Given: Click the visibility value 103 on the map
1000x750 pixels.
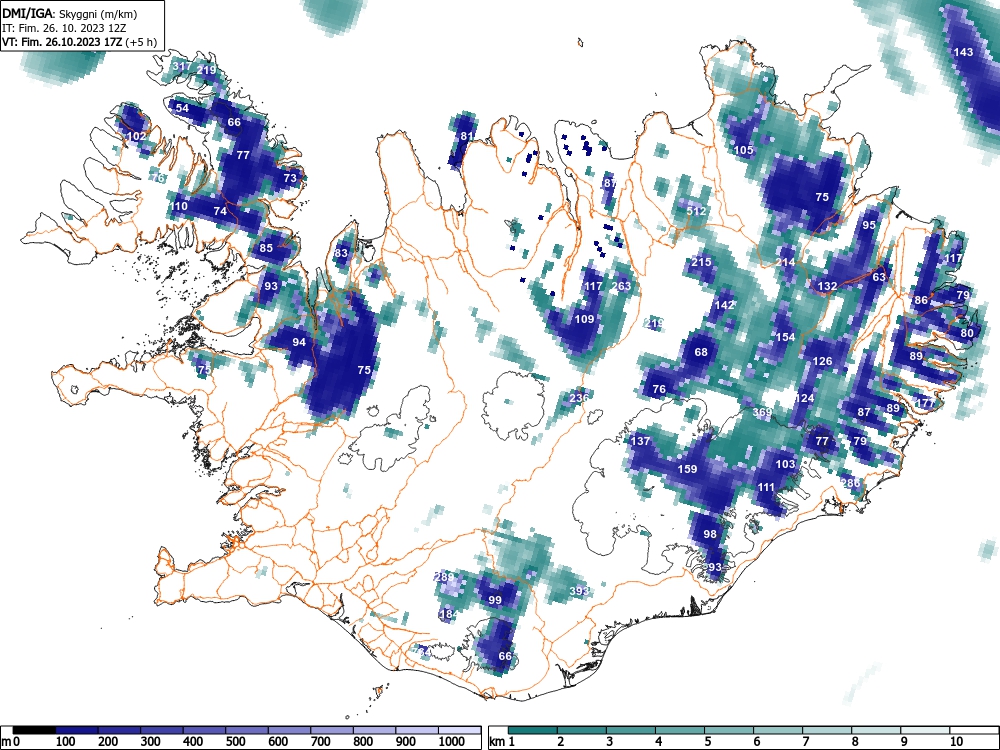Looking at the screenshot, I should coord(785,464).
